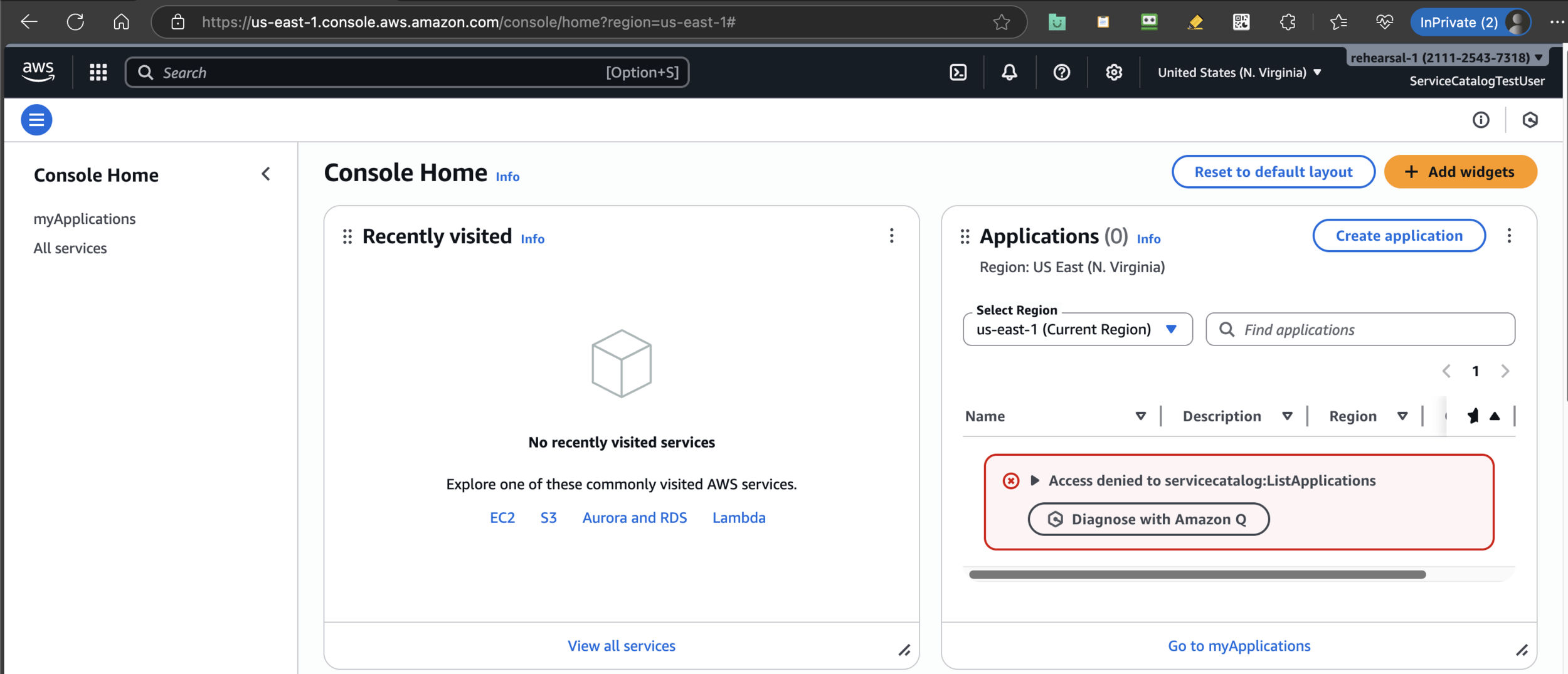Screen dimensions: 1568x674
Task: Open the EC2 service link
Action: click(502, 518)
